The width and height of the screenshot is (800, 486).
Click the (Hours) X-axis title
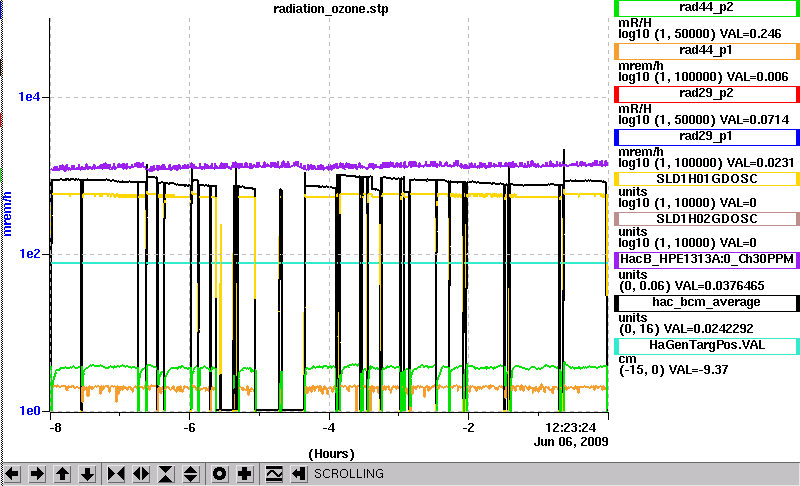(331, 454)
